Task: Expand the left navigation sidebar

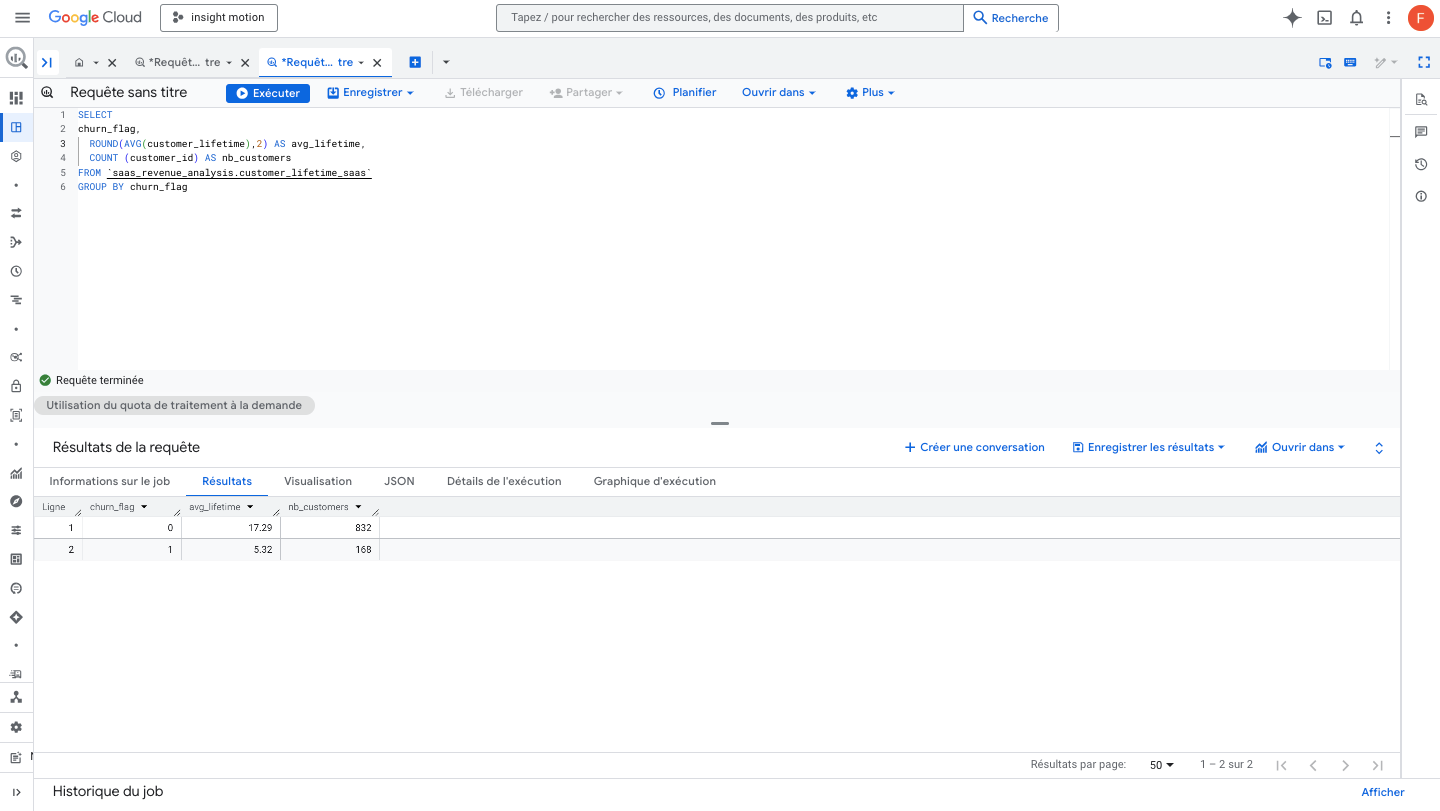Action: [16, 792]
